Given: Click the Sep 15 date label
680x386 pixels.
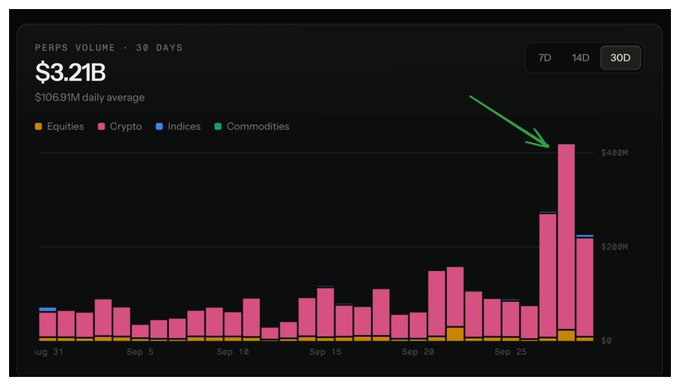Looking at the screenshot, I should pos(325,352).
